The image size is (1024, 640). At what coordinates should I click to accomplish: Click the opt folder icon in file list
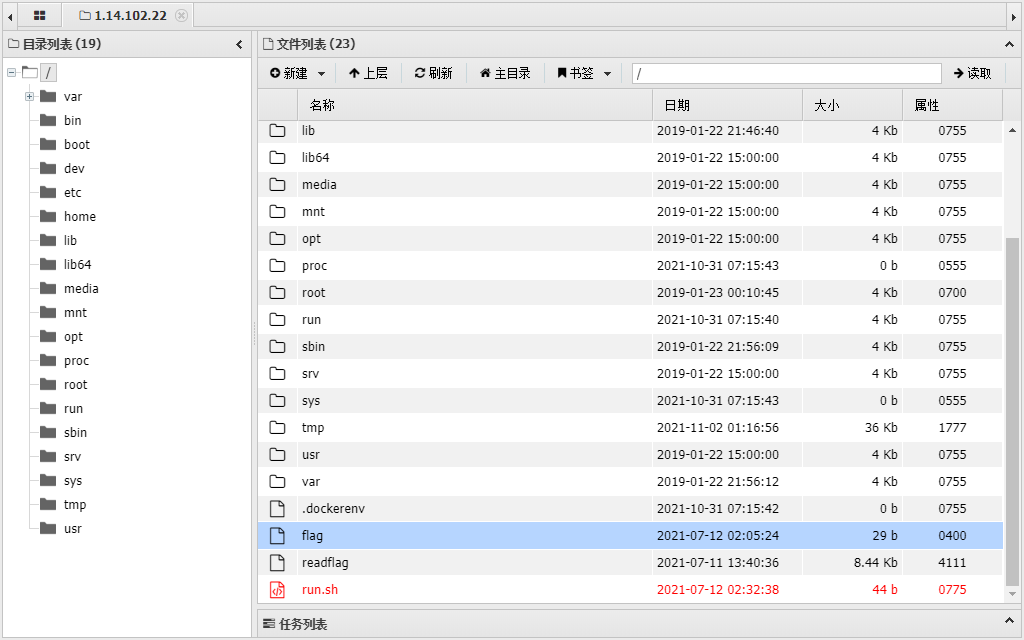(x=278, y=238)
